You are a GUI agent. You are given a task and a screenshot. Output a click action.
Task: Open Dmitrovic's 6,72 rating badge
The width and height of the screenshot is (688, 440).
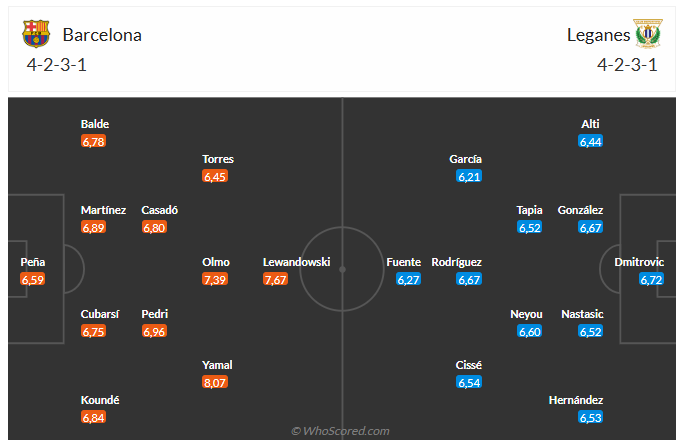(x=651, y=279)
